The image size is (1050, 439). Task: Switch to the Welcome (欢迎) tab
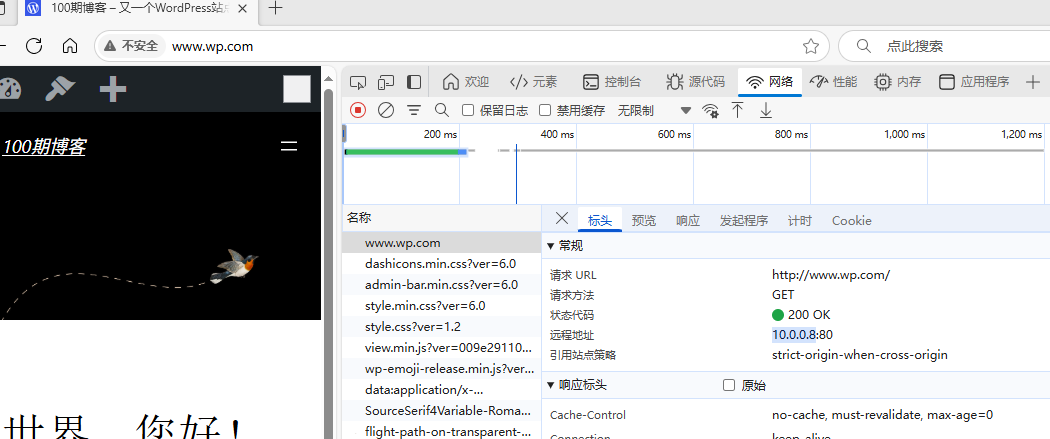(466, 82)
